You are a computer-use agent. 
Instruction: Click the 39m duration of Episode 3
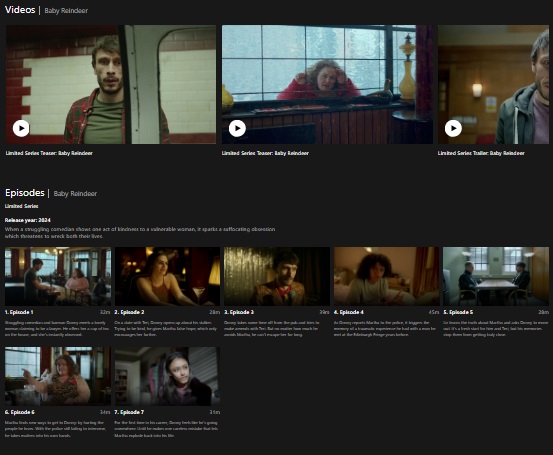coord(324,312)
